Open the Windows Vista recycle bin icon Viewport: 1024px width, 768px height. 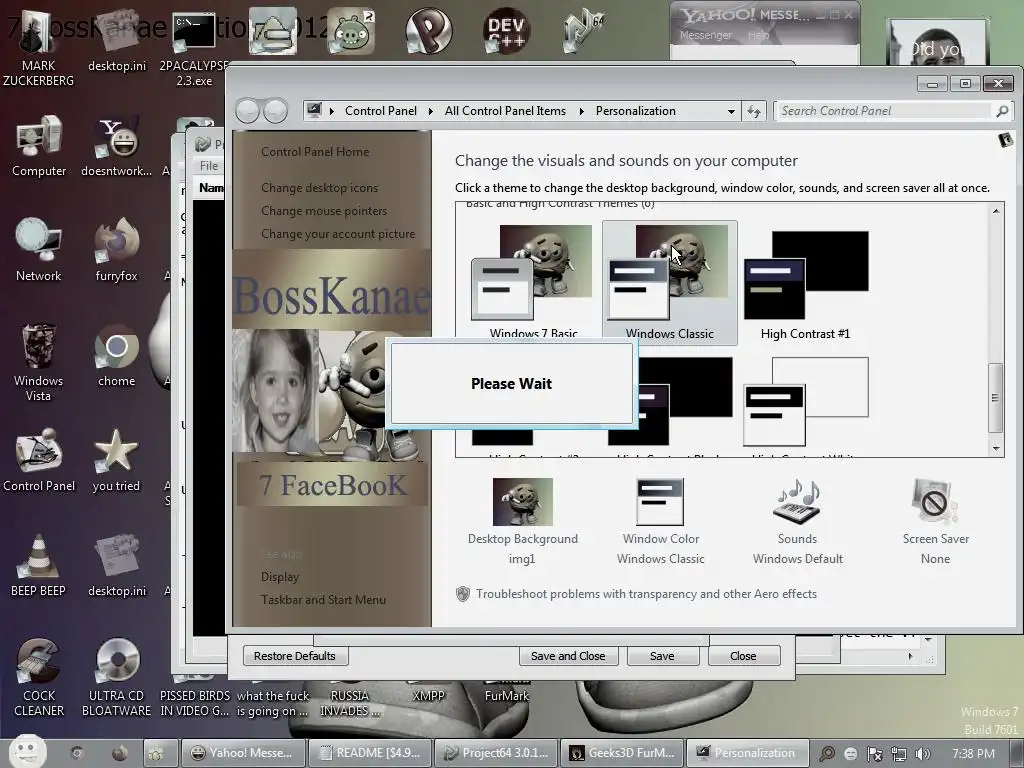click(39, 362)
